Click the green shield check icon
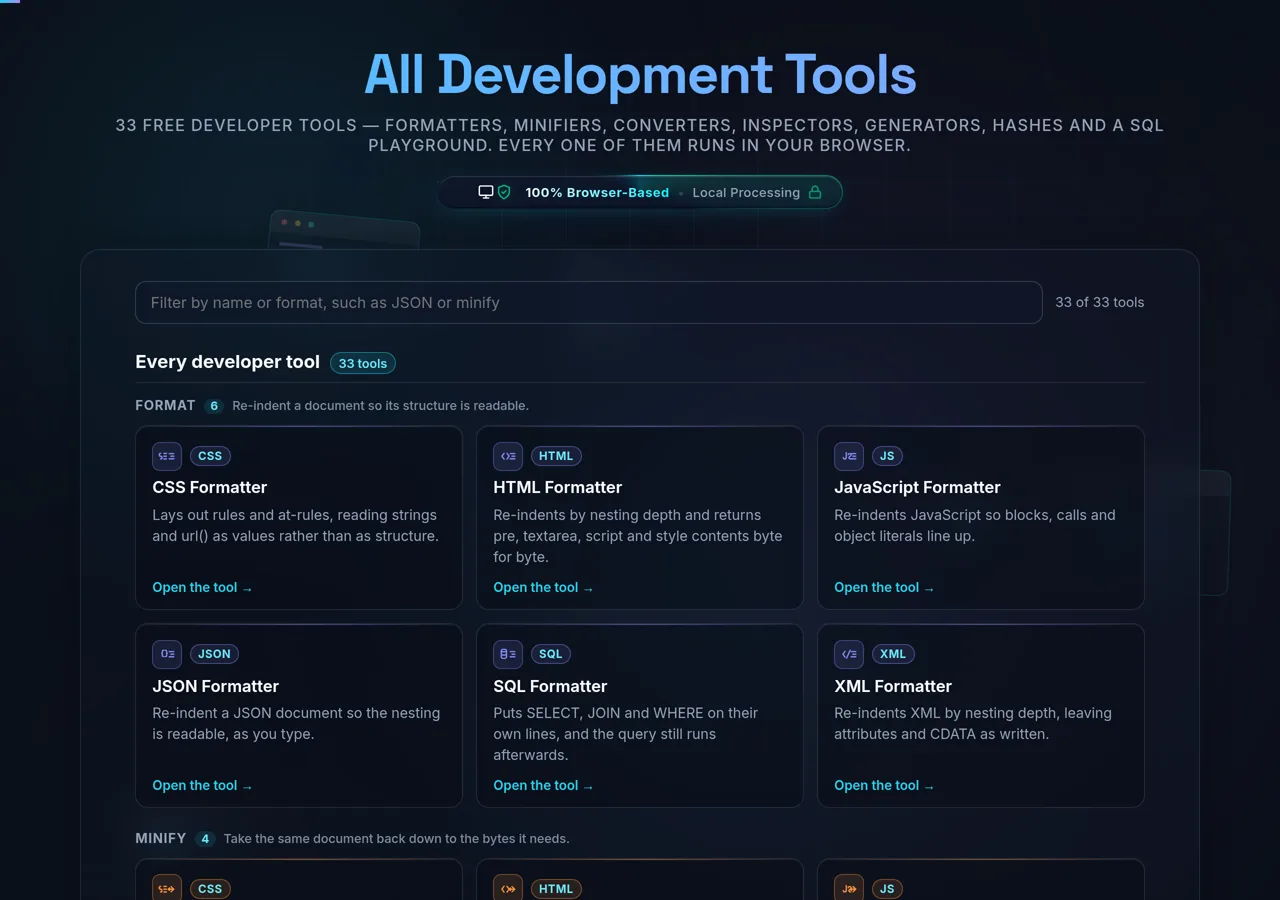The width and height of the screenshot is (1280, 900). click(x=504, y=192)
